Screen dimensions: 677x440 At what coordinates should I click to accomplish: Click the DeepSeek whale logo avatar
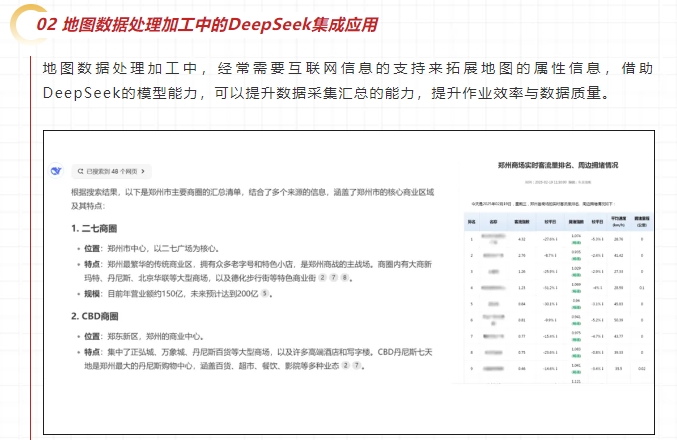[56, 171]
